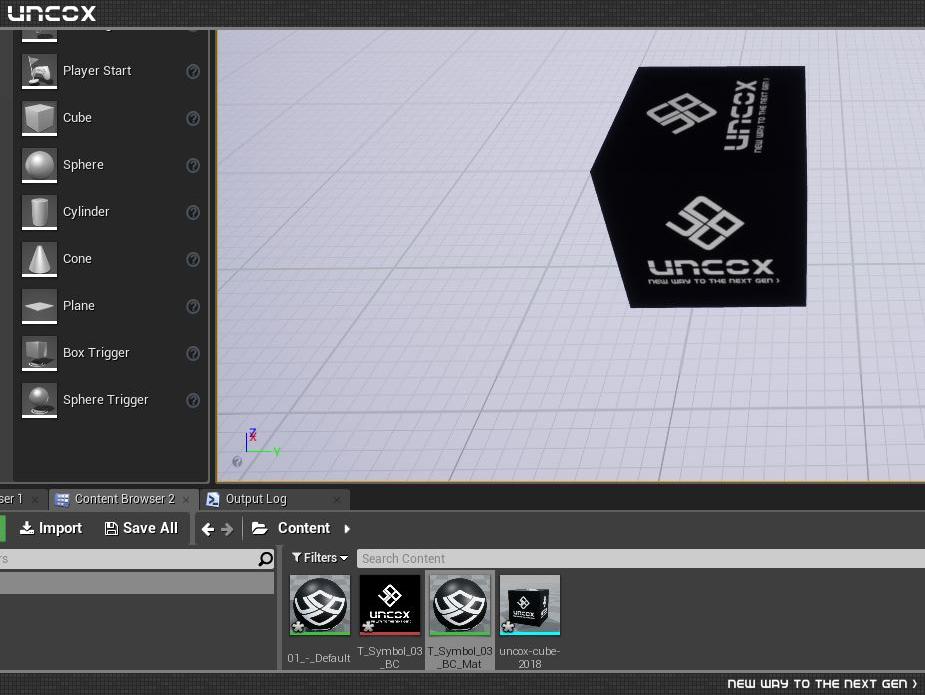The height and width of the screenshot is (695, 925).
Task: Open help for Player Start
Action: 193,71
